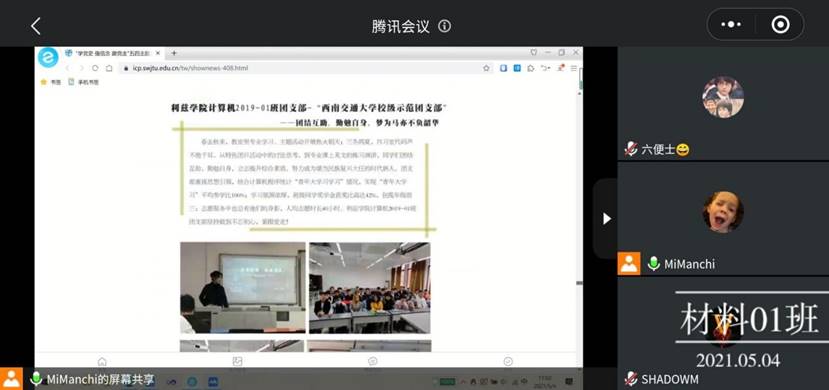The width and height of the screenshot is (829, 390).
Task: Click the 腾讯会议 title text
Action: 401,26
